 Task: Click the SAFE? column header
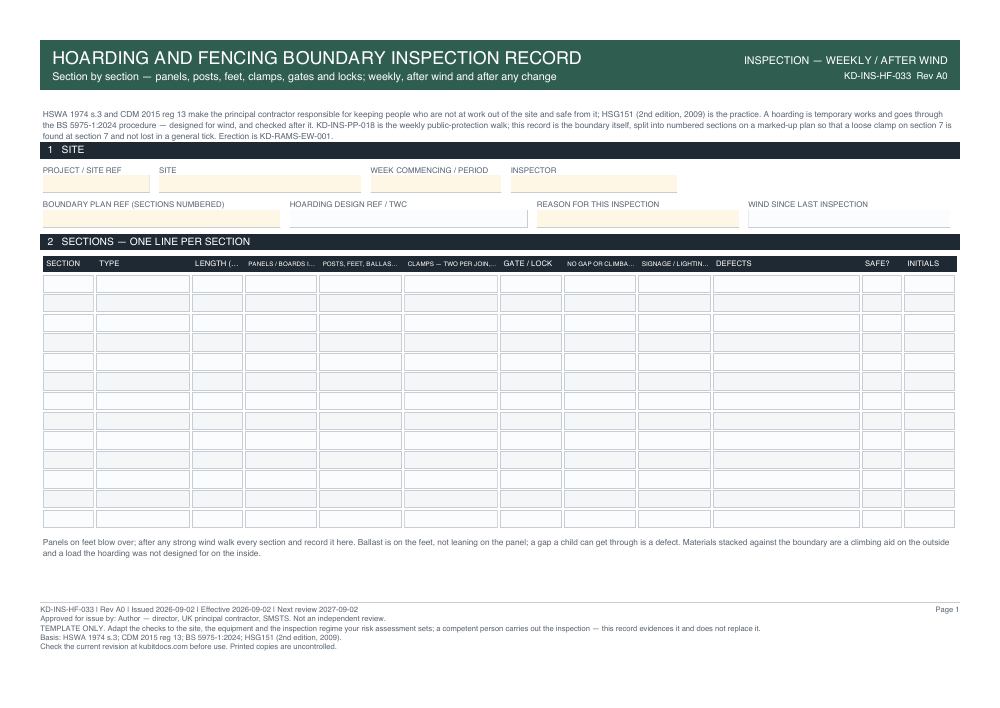pos(877,263)
